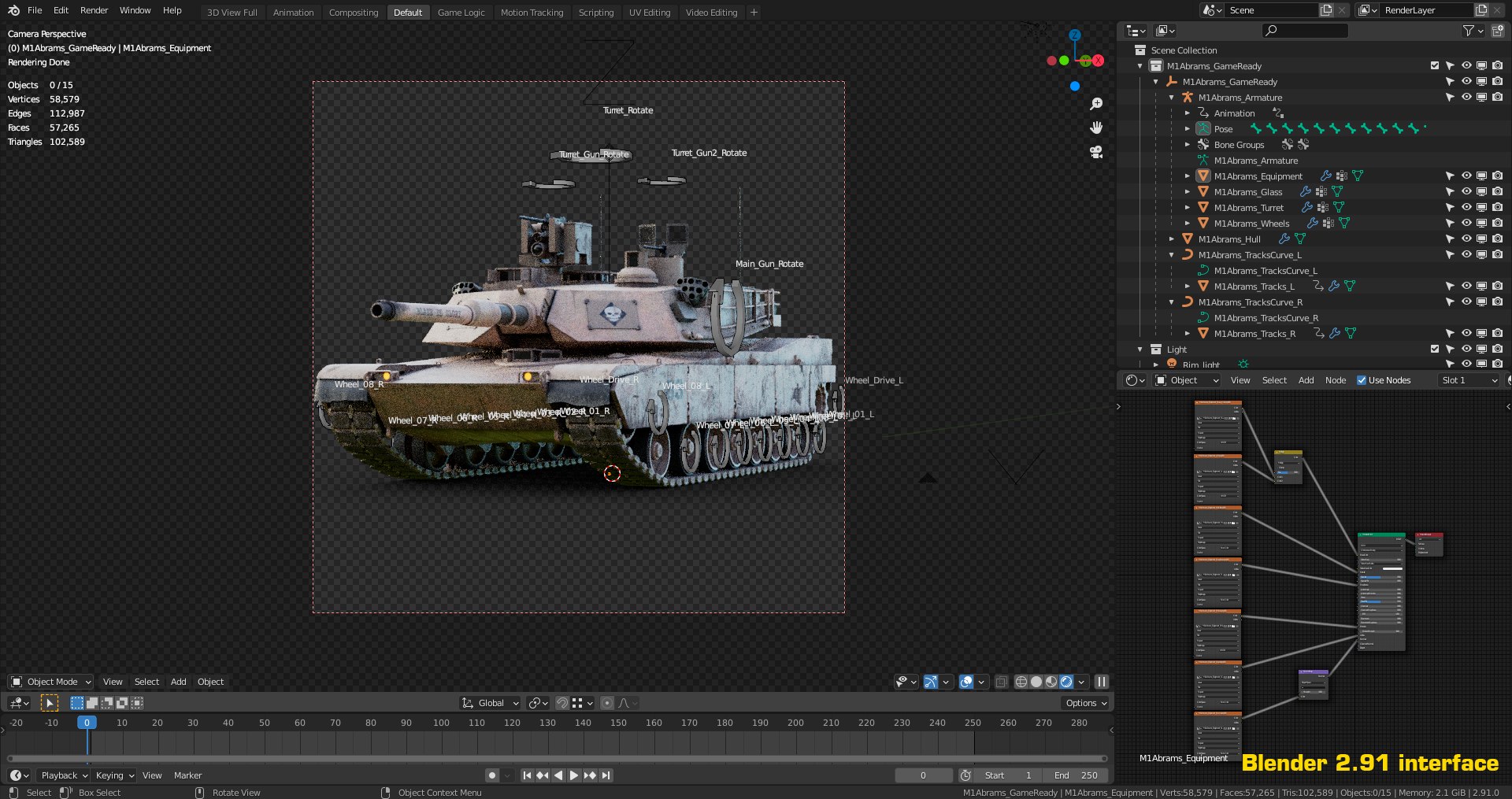Click the timeline horizontal scrollbar
The image size is (1512, 799).
click(558, 759)
